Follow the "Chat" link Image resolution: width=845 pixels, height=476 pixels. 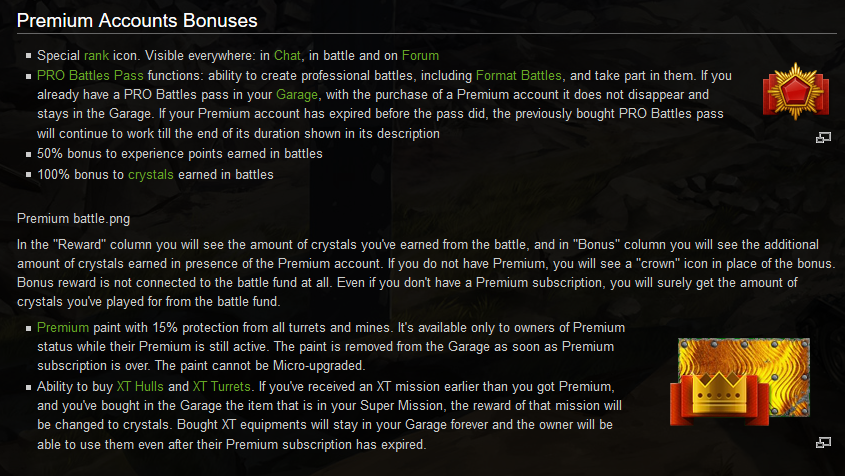click(x=288, y=56)
